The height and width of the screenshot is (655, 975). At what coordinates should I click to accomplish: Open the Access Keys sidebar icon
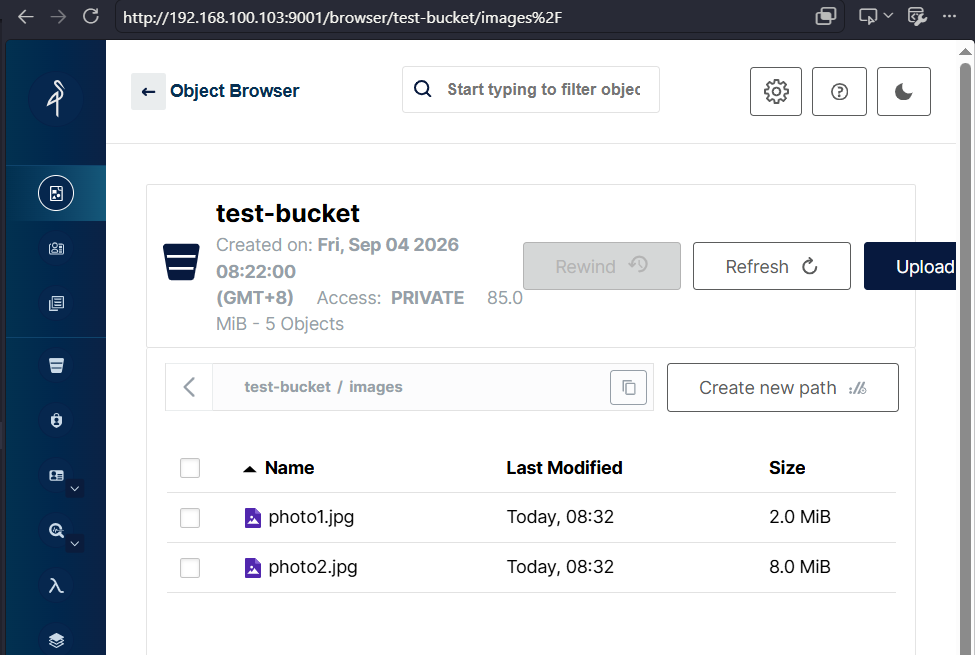[56, 248]
